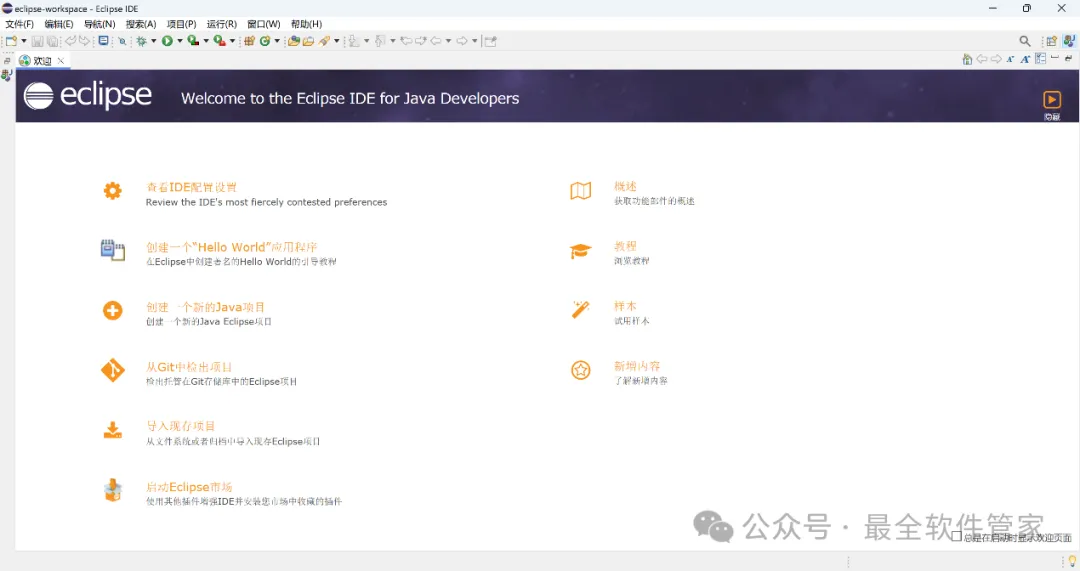This screenshot has width=1080, height=571.
Task: Click the Save All toolbar icon
Action: 52,41
